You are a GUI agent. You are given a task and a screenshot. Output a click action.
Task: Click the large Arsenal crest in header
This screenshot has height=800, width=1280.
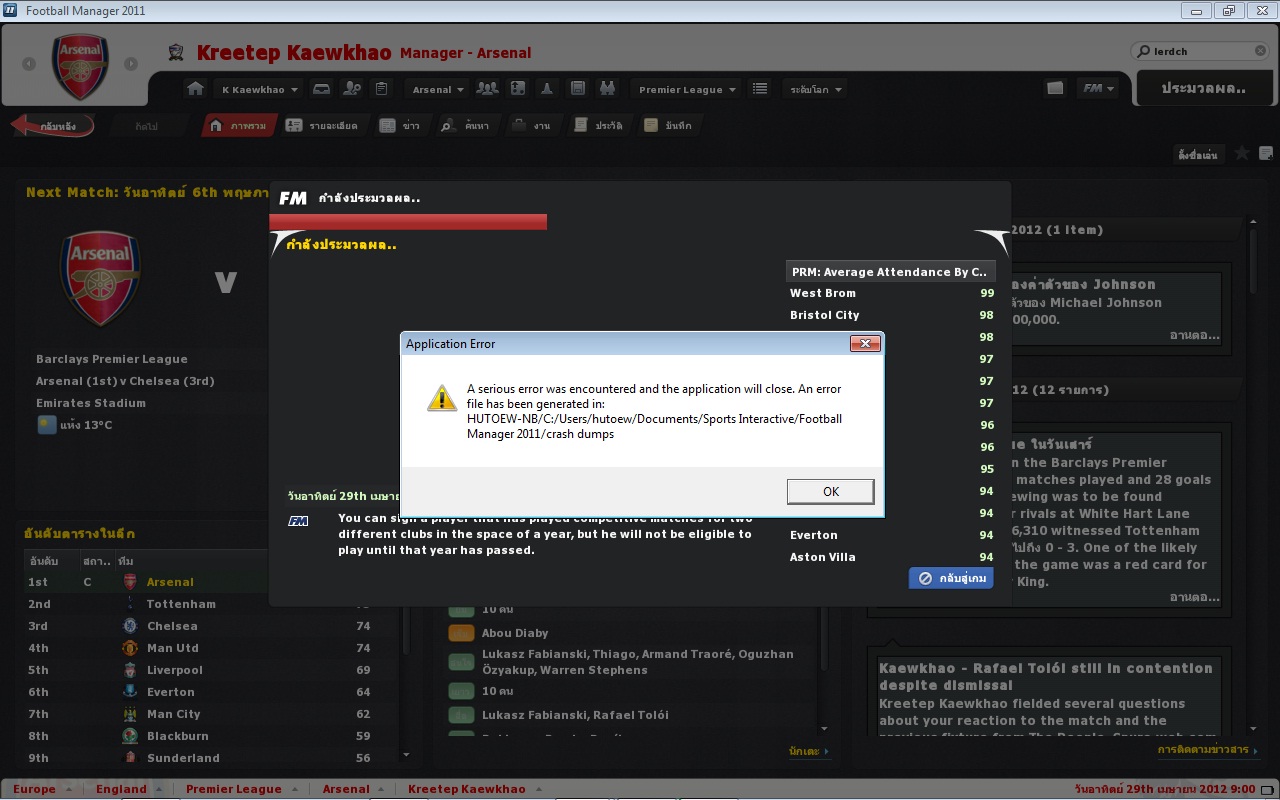[80, 66]
